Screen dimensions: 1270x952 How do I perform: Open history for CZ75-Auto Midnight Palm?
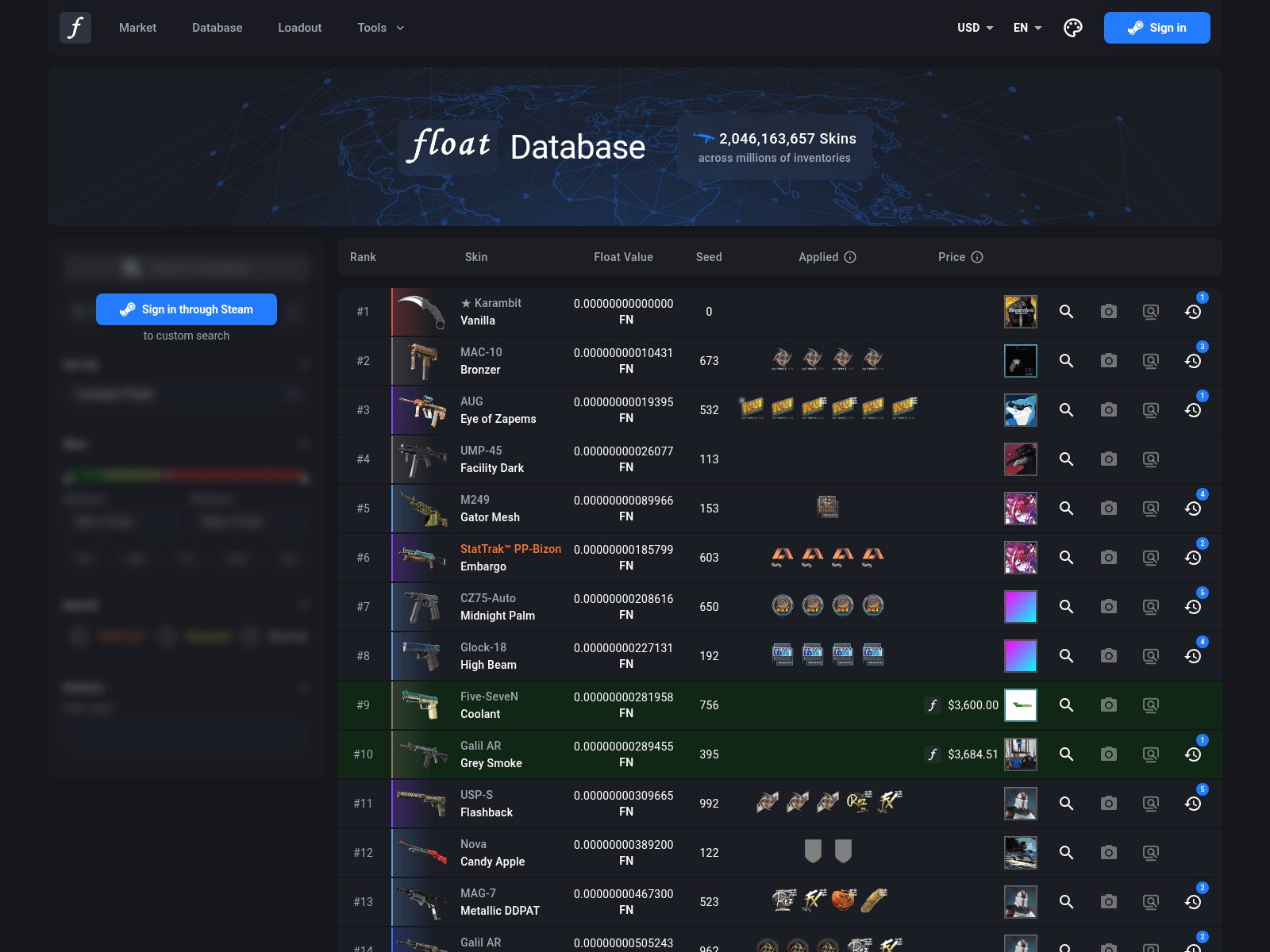[x=1193, y=607]
